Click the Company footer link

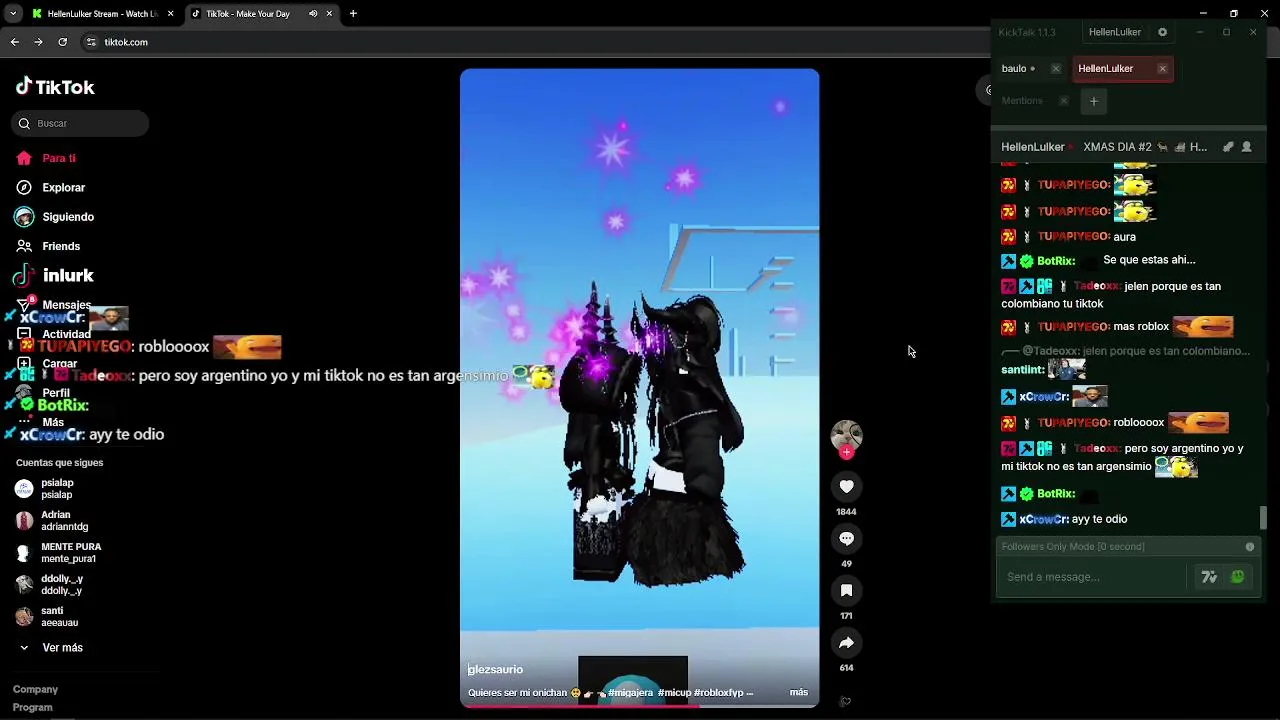(x=35, y=689)
